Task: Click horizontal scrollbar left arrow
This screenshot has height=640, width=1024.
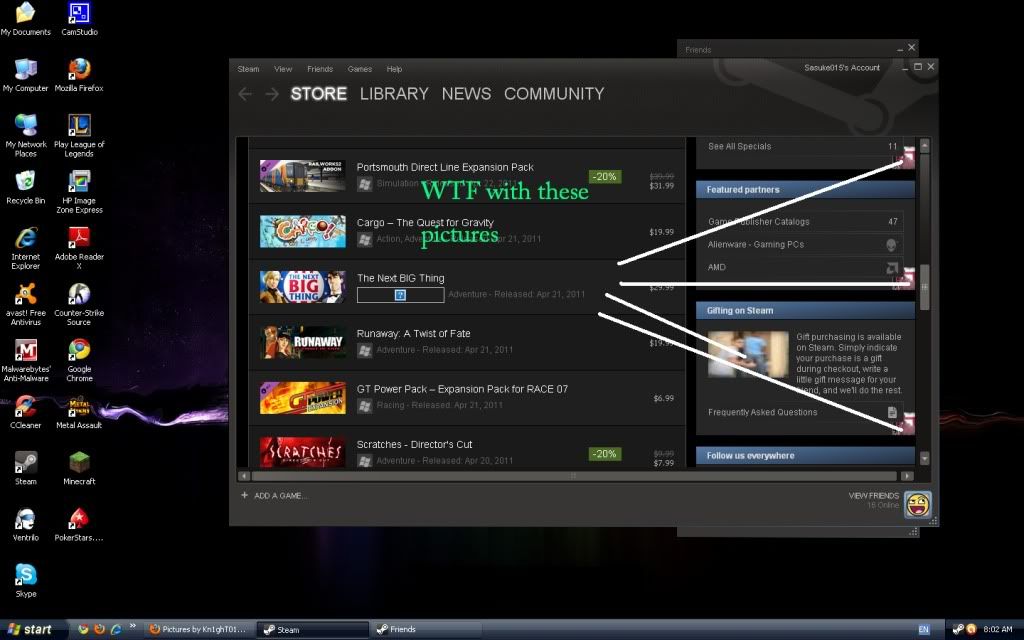Action: [x=244, y=476]
